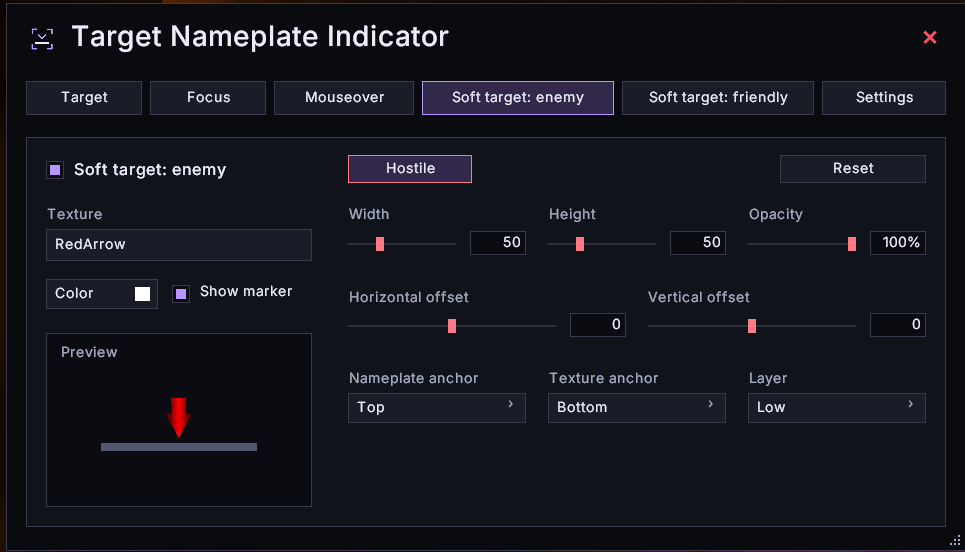
Task: Switch to the Target tab
Action: (x=84, y=98)
